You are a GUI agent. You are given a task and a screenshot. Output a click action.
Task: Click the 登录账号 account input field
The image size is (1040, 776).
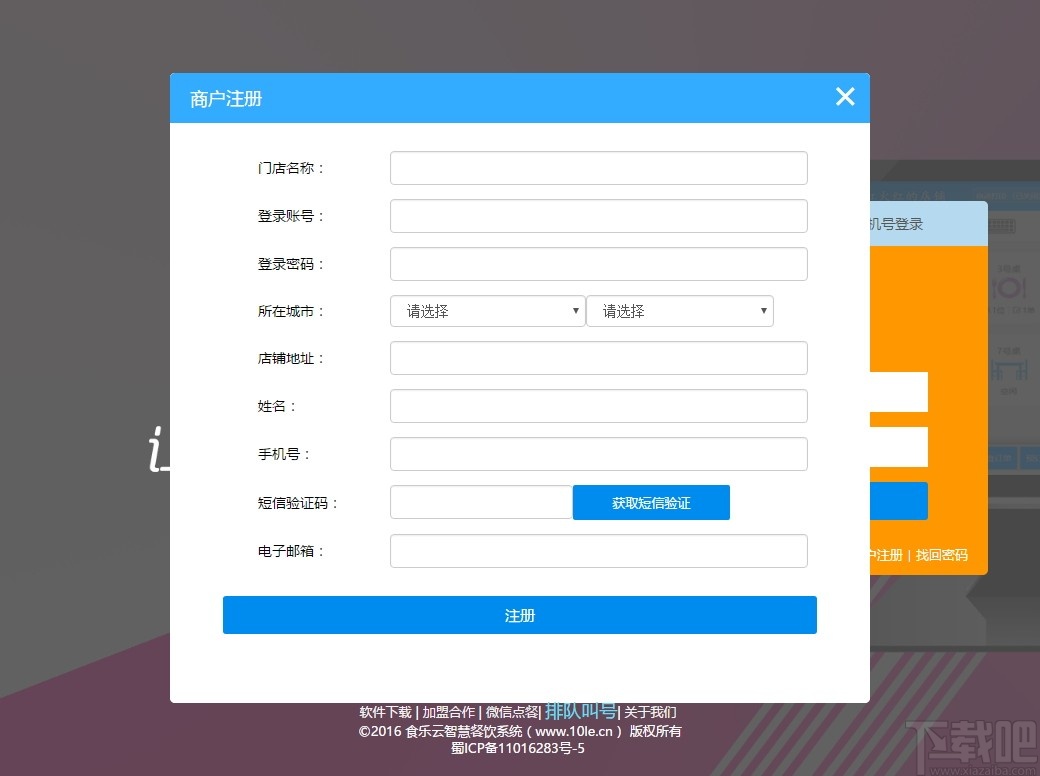pos(598,216)
